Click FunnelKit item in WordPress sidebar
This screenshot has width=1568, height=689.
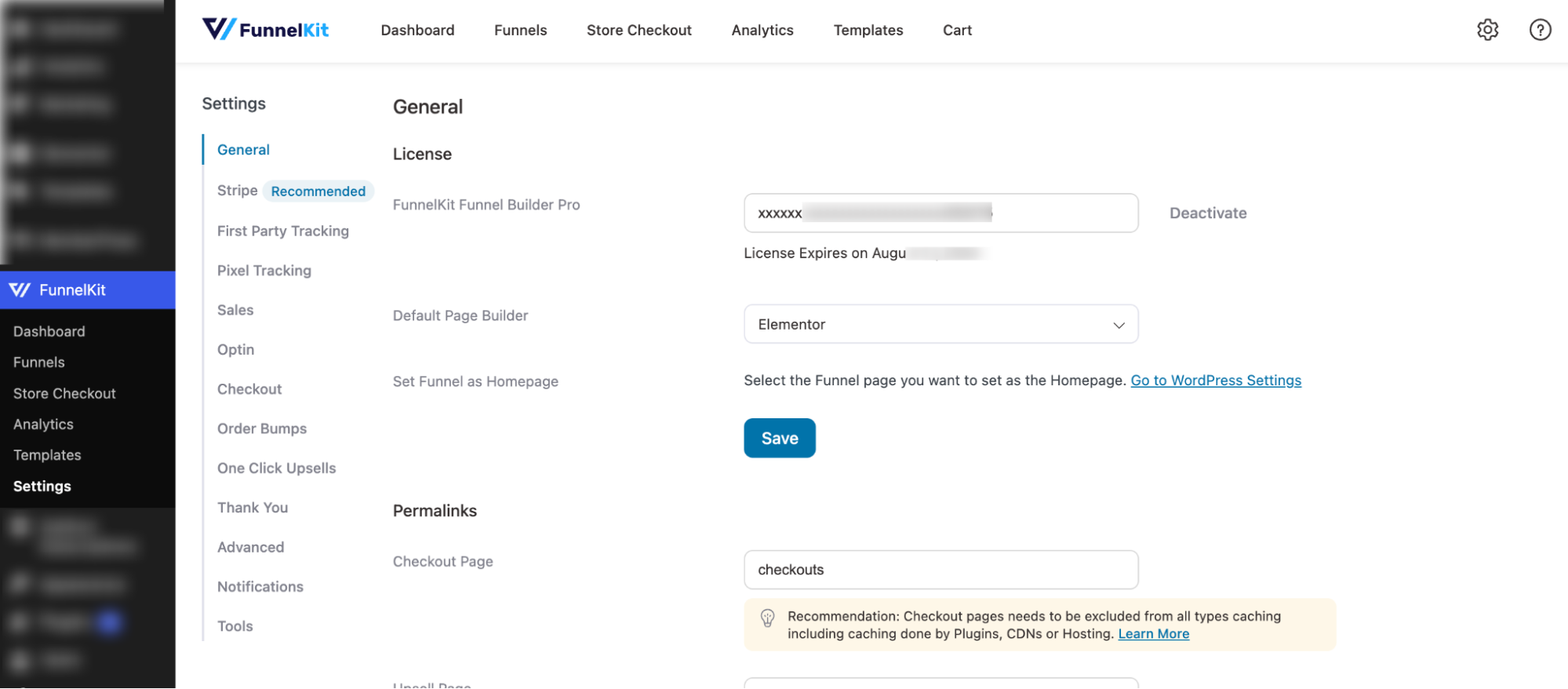click(87, 290)
